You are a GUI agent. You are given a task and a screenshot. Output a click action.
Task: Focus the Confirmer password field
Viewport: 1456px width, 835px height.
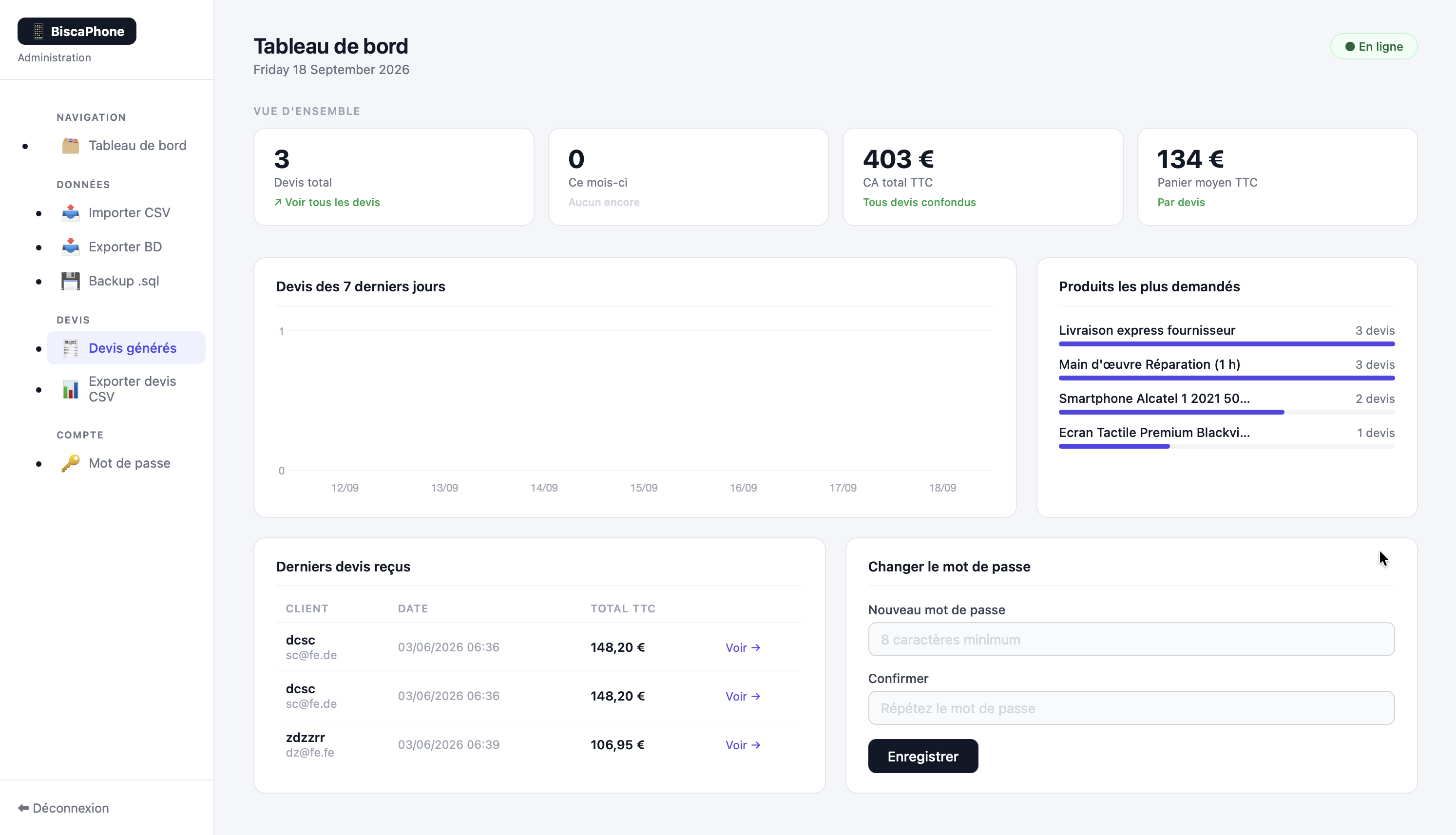tap(1131, 708)
